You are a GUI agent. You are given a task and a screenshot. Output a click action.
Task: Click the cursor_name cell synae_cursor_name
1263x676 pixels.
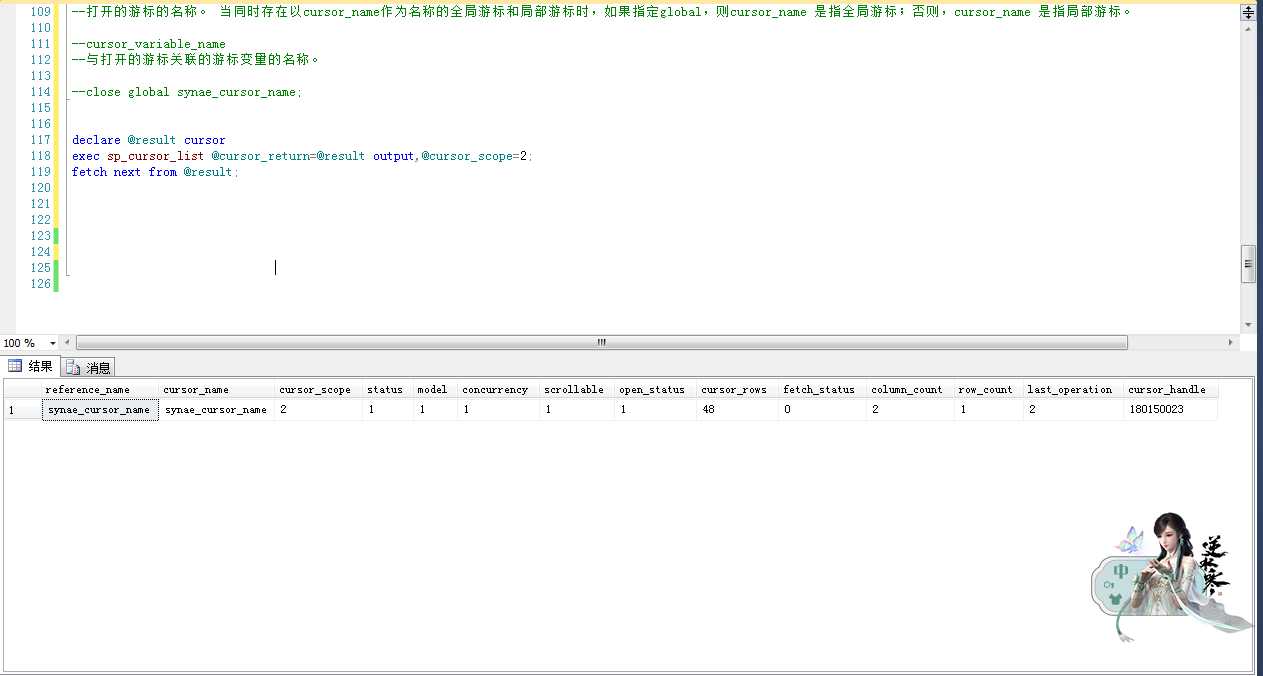217,410
